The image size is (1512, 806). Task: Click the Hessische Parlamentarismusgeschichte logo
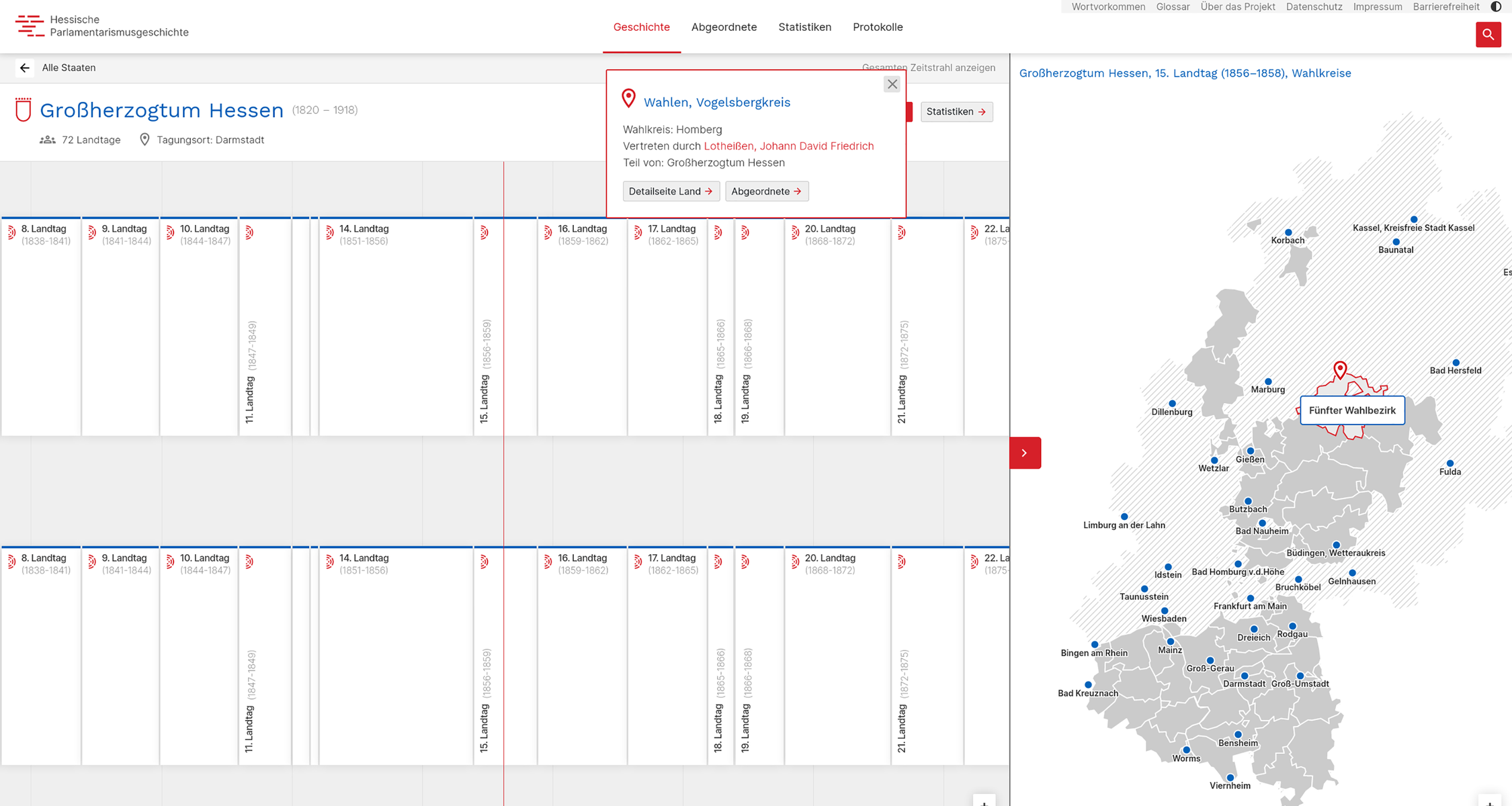tap(102, 26)
